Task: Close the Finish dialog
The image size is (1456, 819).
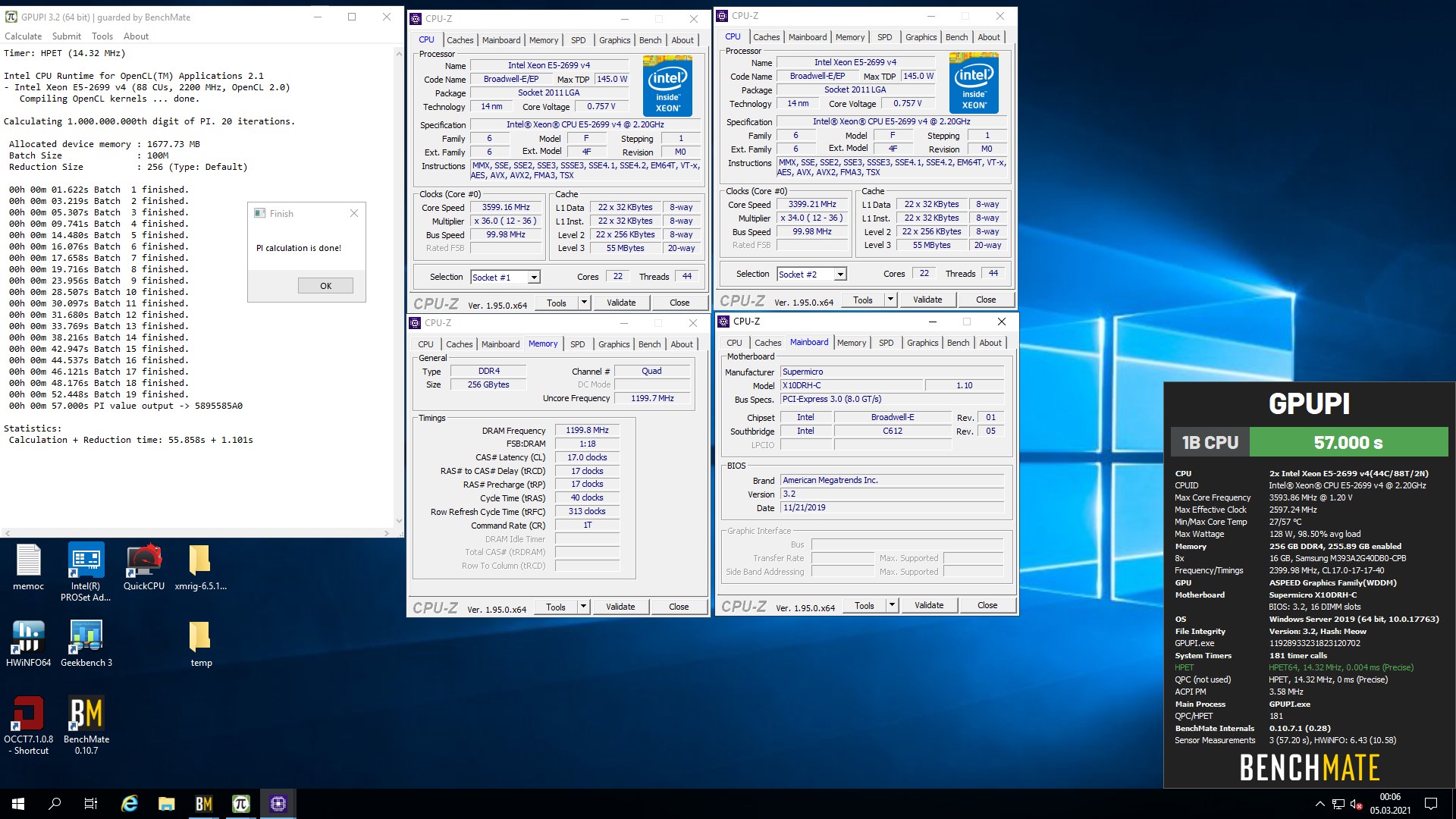Action: click(354, 214)
